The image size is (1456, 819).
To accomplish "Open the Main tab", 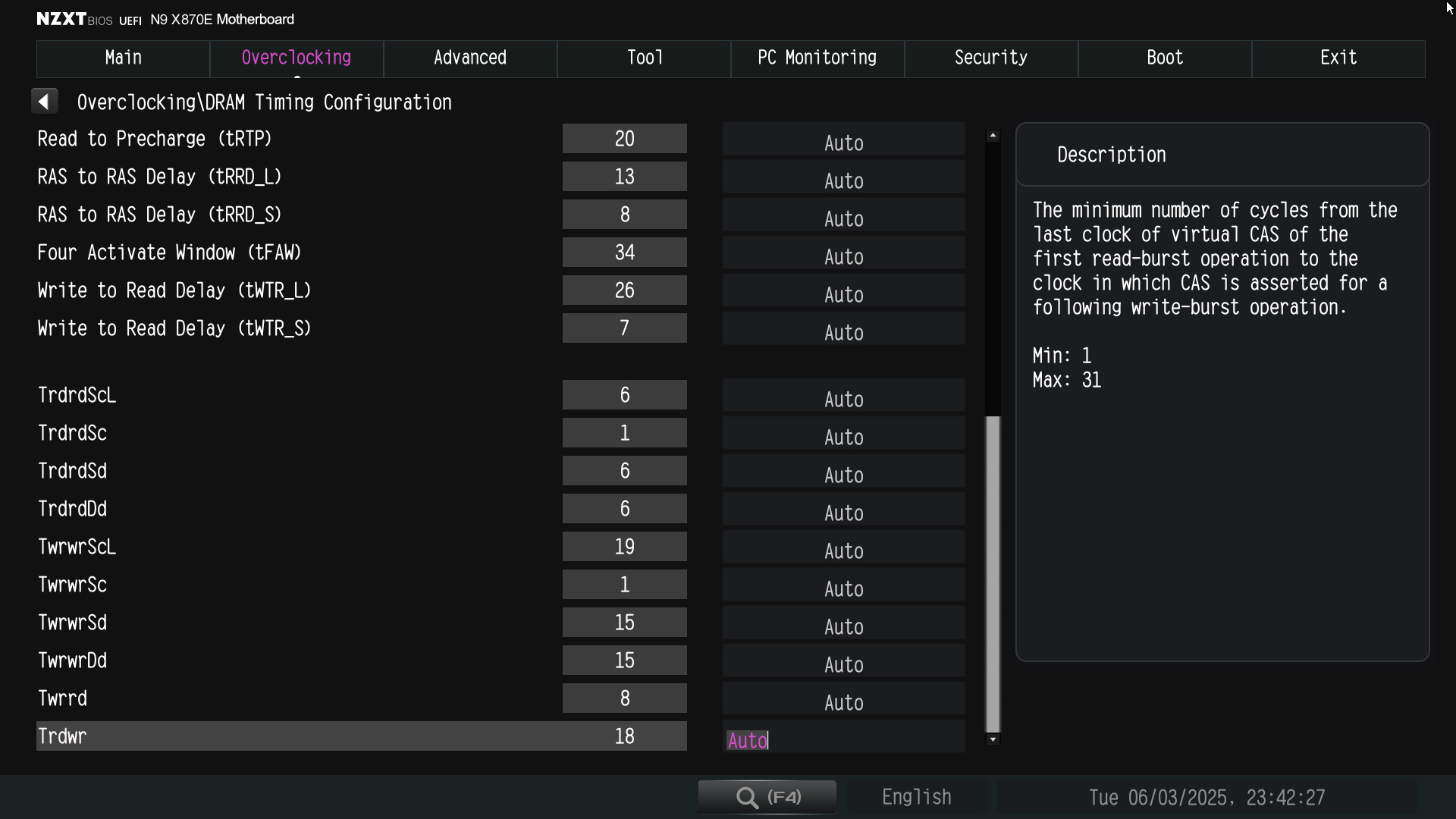I will [123, 58].
